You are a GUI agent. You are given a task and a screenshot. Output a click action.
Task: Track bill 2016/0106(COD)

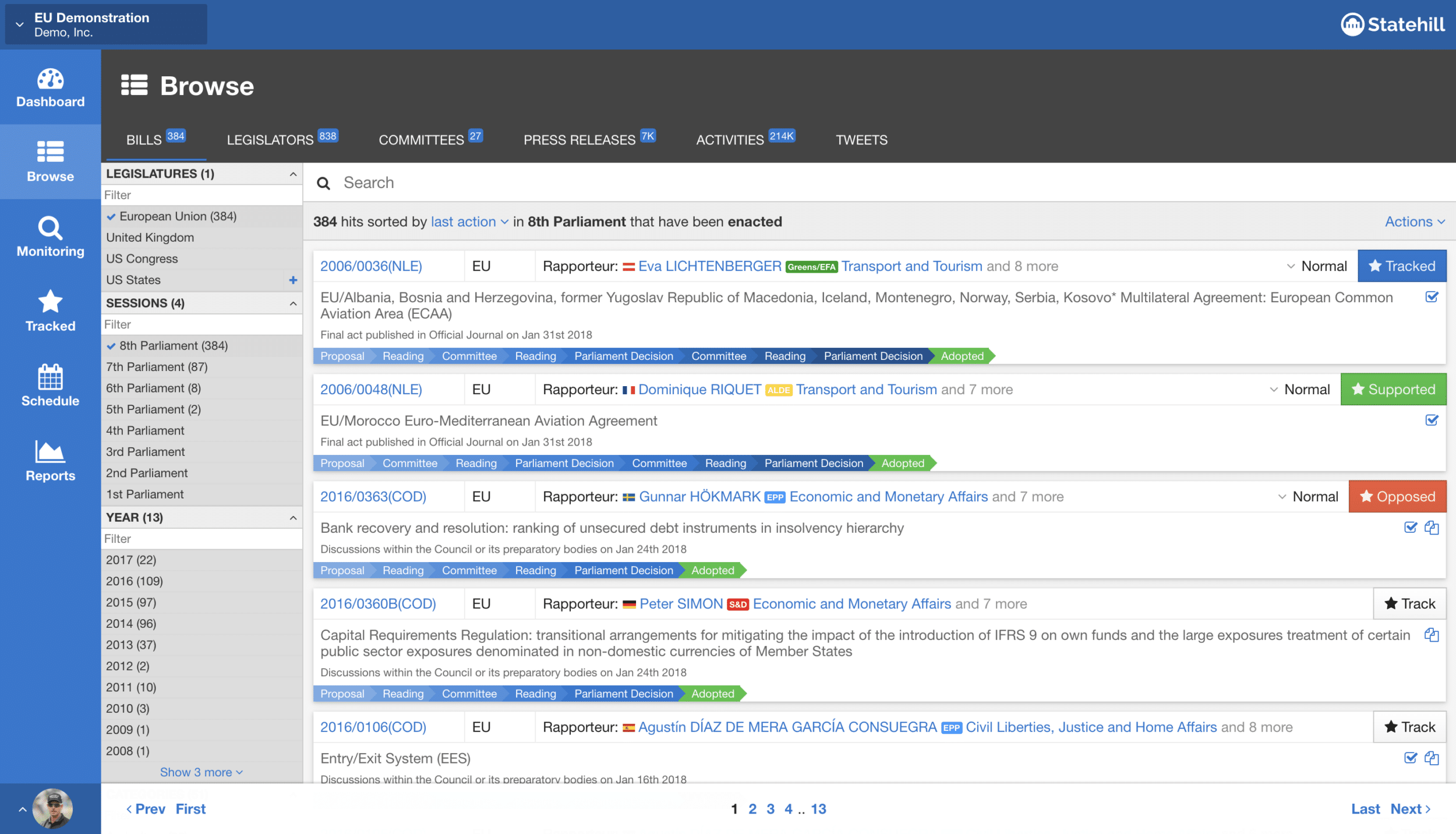tap(1409, 727)
